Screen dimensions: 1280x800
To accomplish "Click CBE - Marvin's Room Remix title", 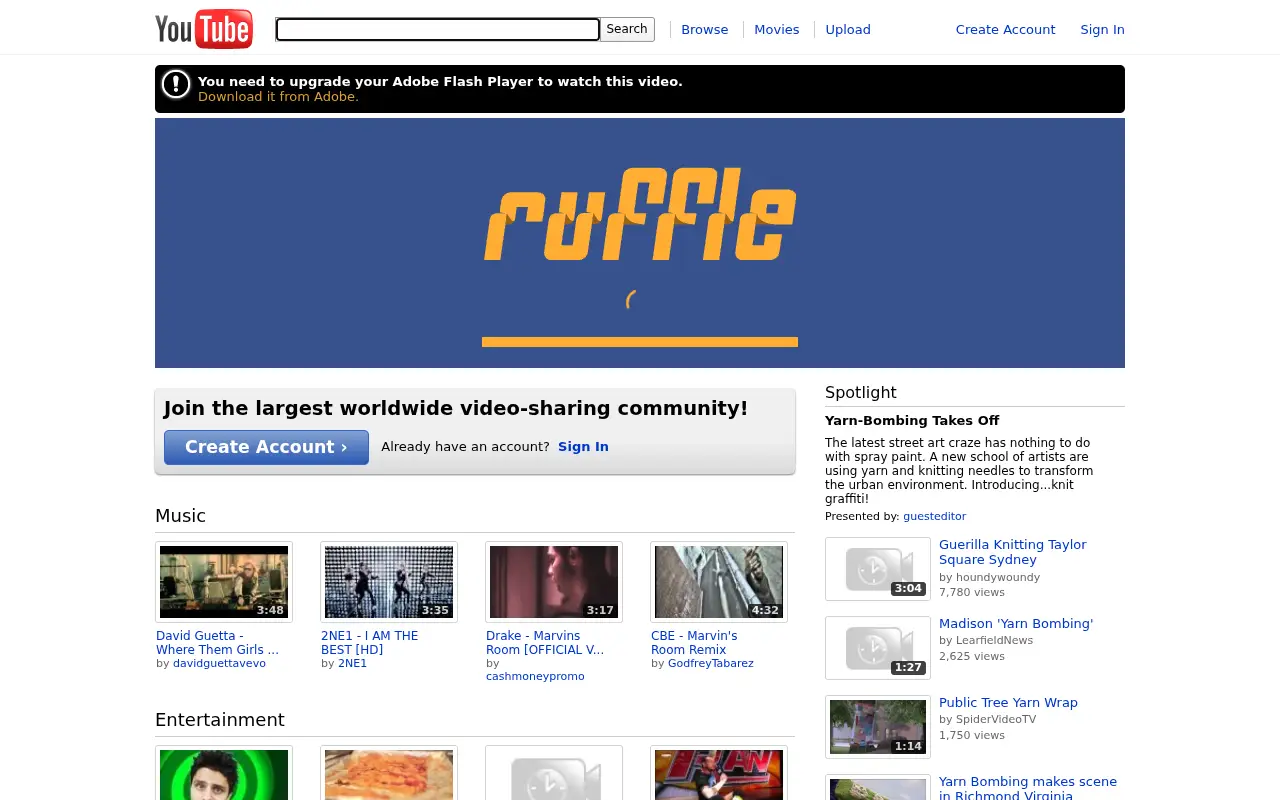I will pyautogui.click(x=694, y=643).
